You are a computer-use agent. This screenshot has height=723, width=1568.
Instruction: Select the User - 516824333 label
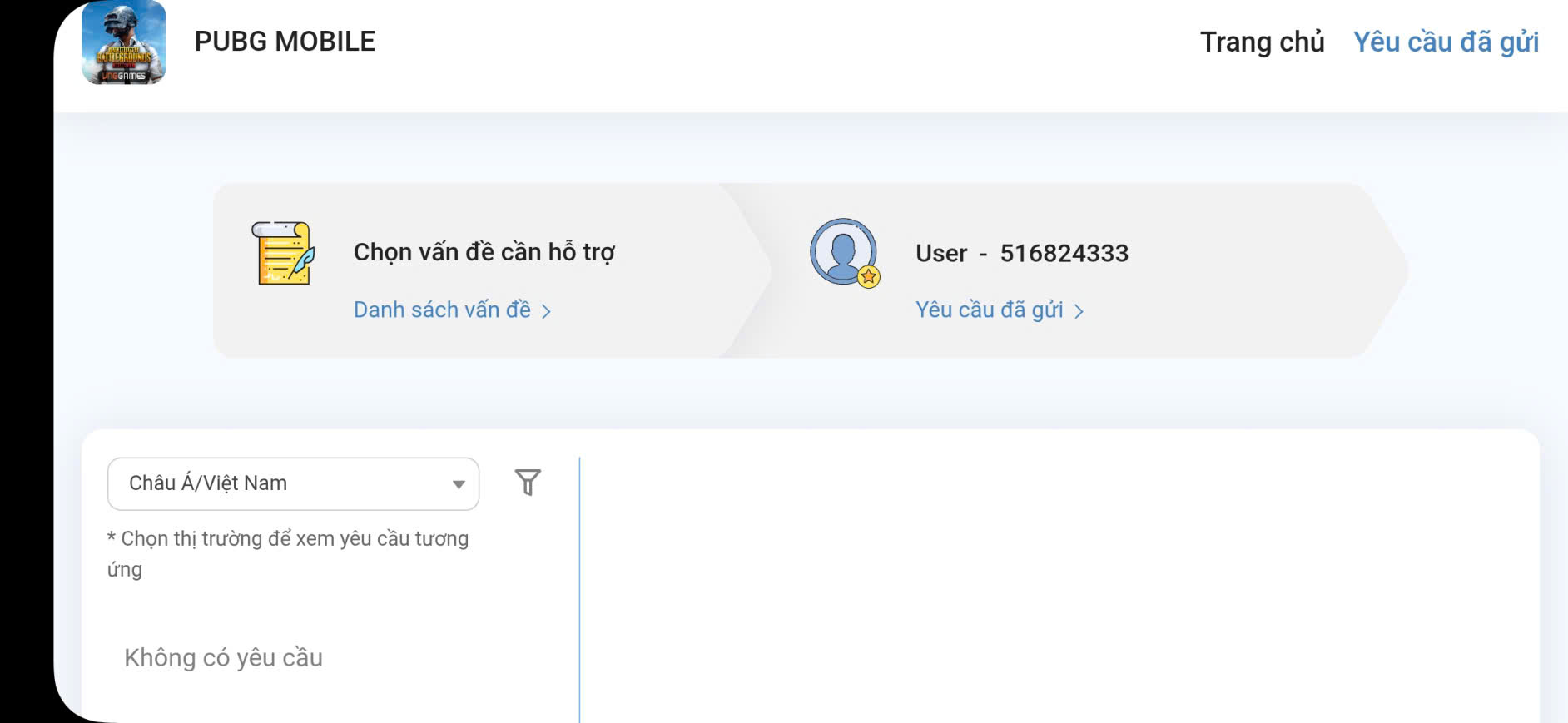pos(1021,253)
